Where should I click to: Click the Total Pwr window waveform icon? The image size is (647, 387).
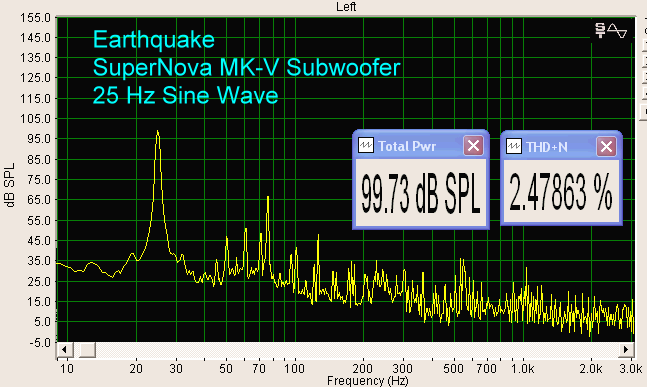click(x=366, y=146)
